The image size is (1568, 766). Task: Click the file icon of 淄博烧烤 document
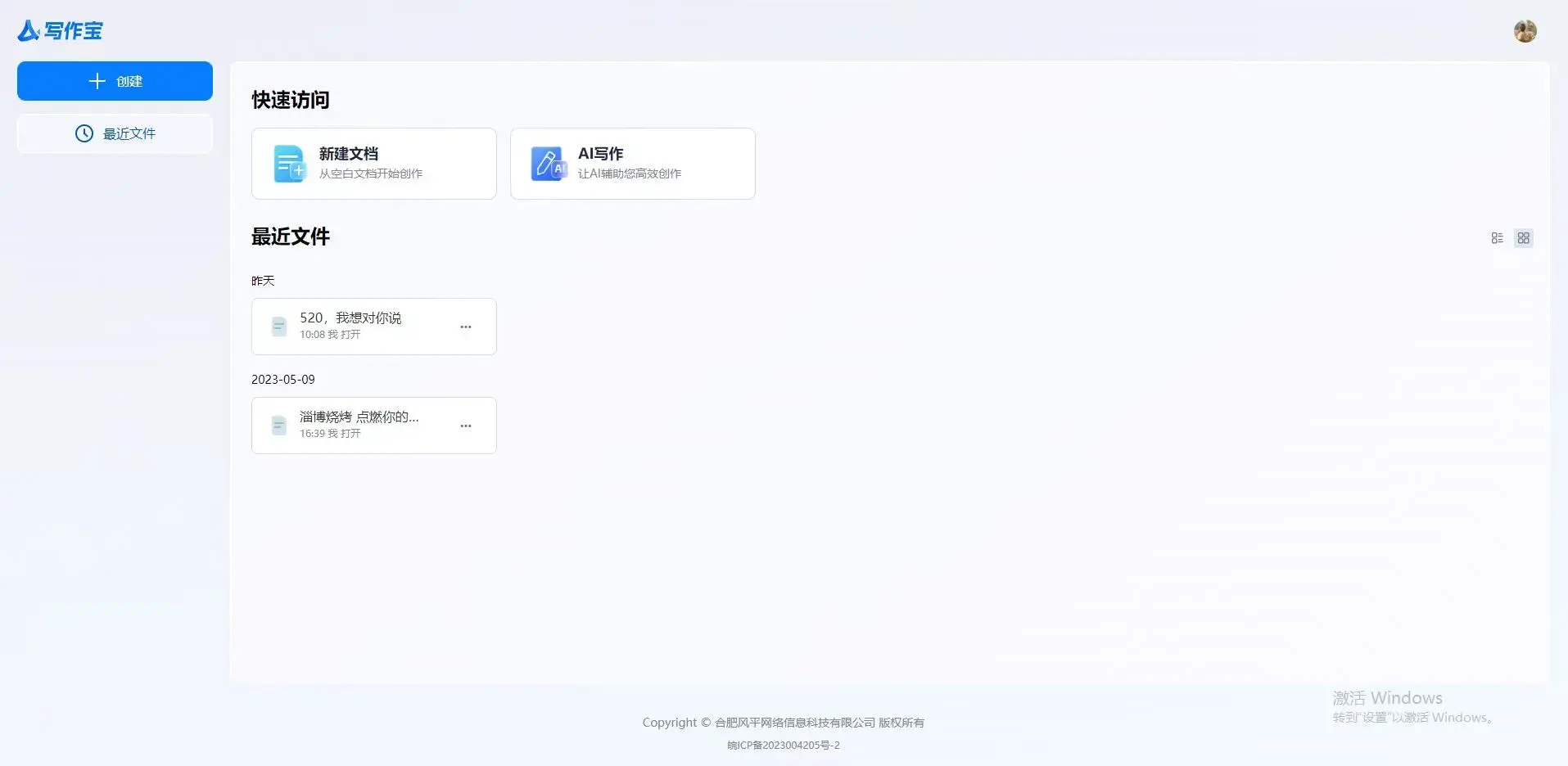tap(279, 426)
